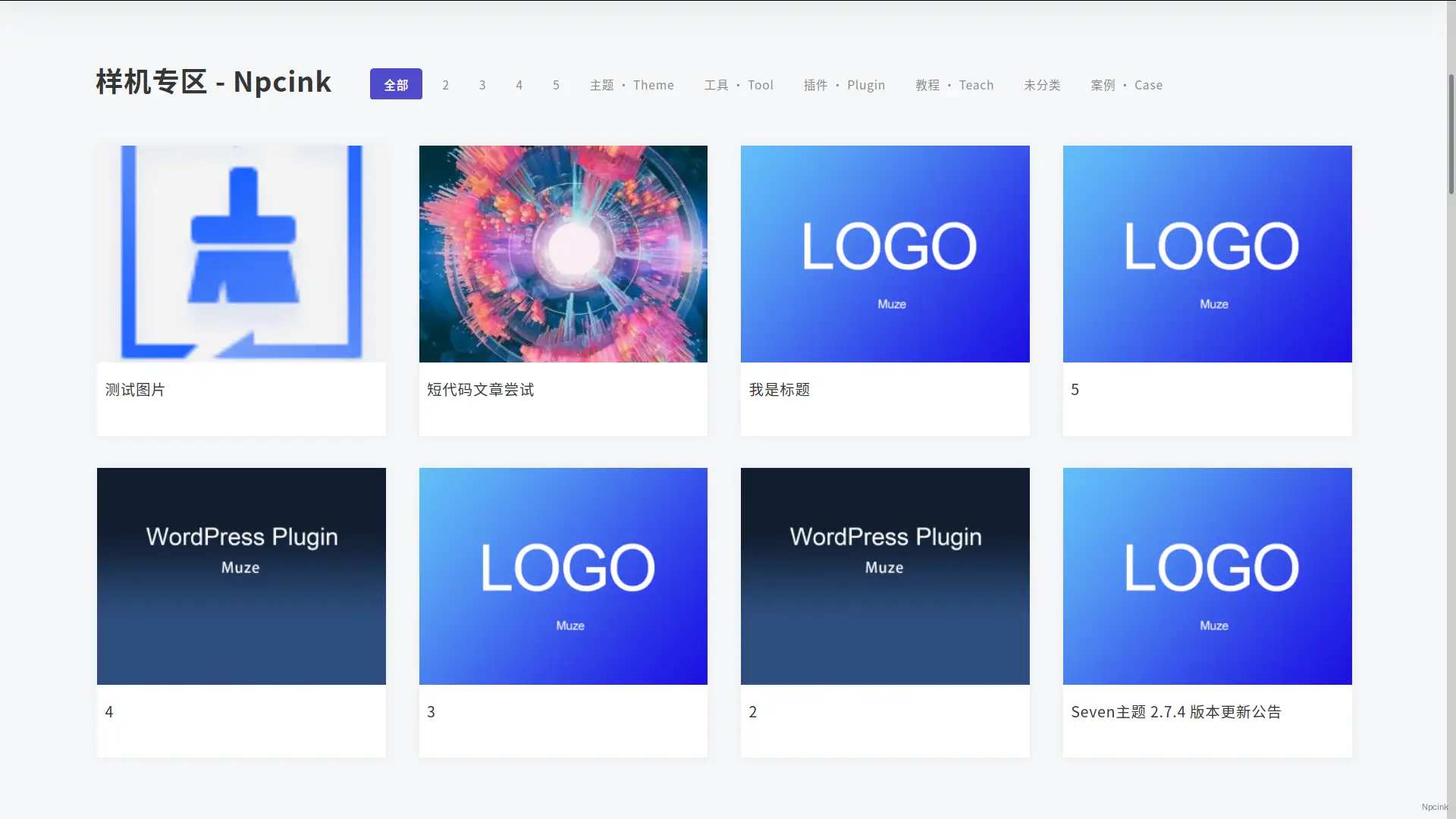The height and width of the screenshot is (819, 1456).
Task: Click the broom icon thumbnail
Action: click(x=241, y=253)
